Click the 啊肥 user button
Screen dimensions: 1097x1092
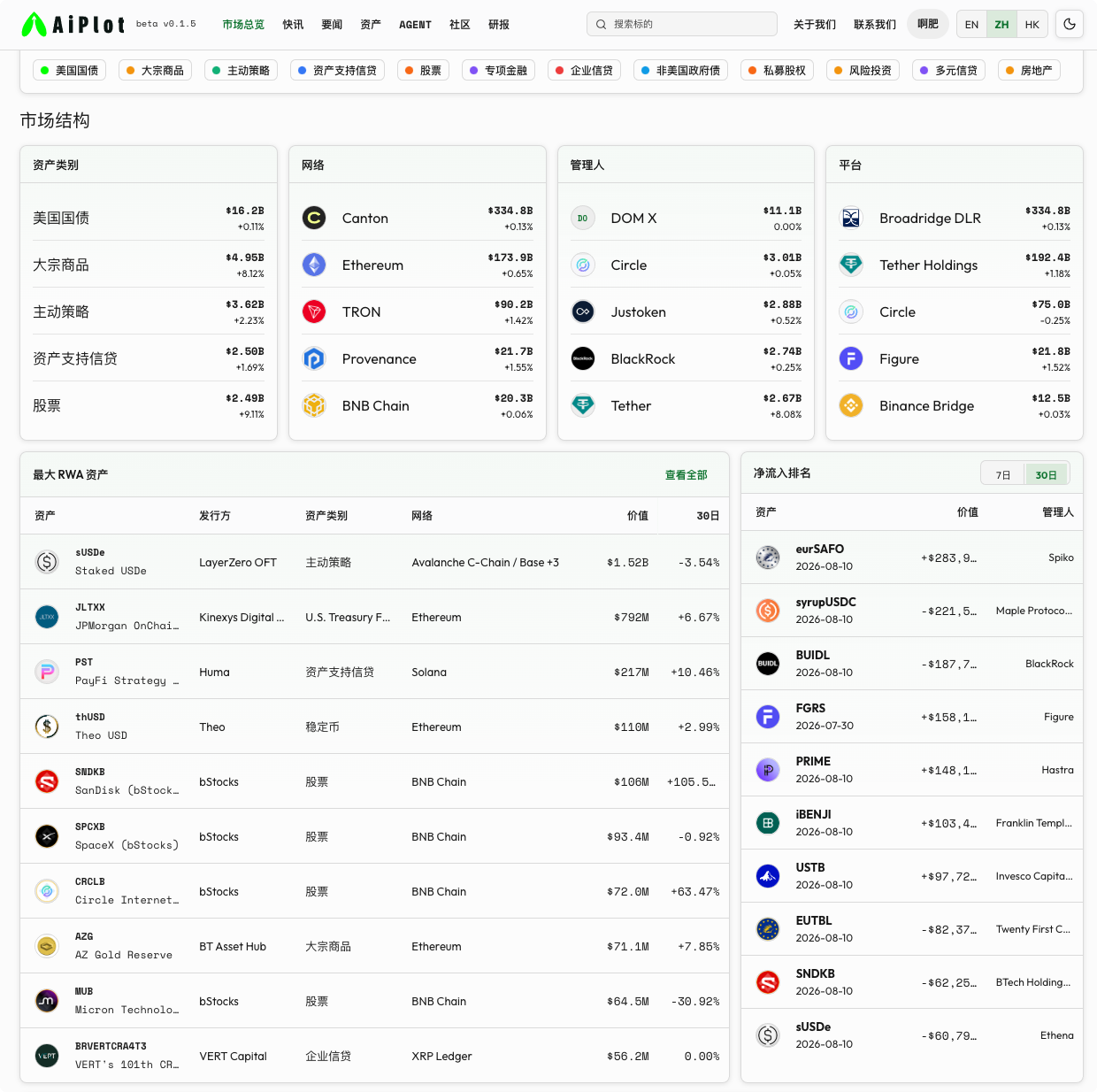pyautogui.click(x=928, y=24)
